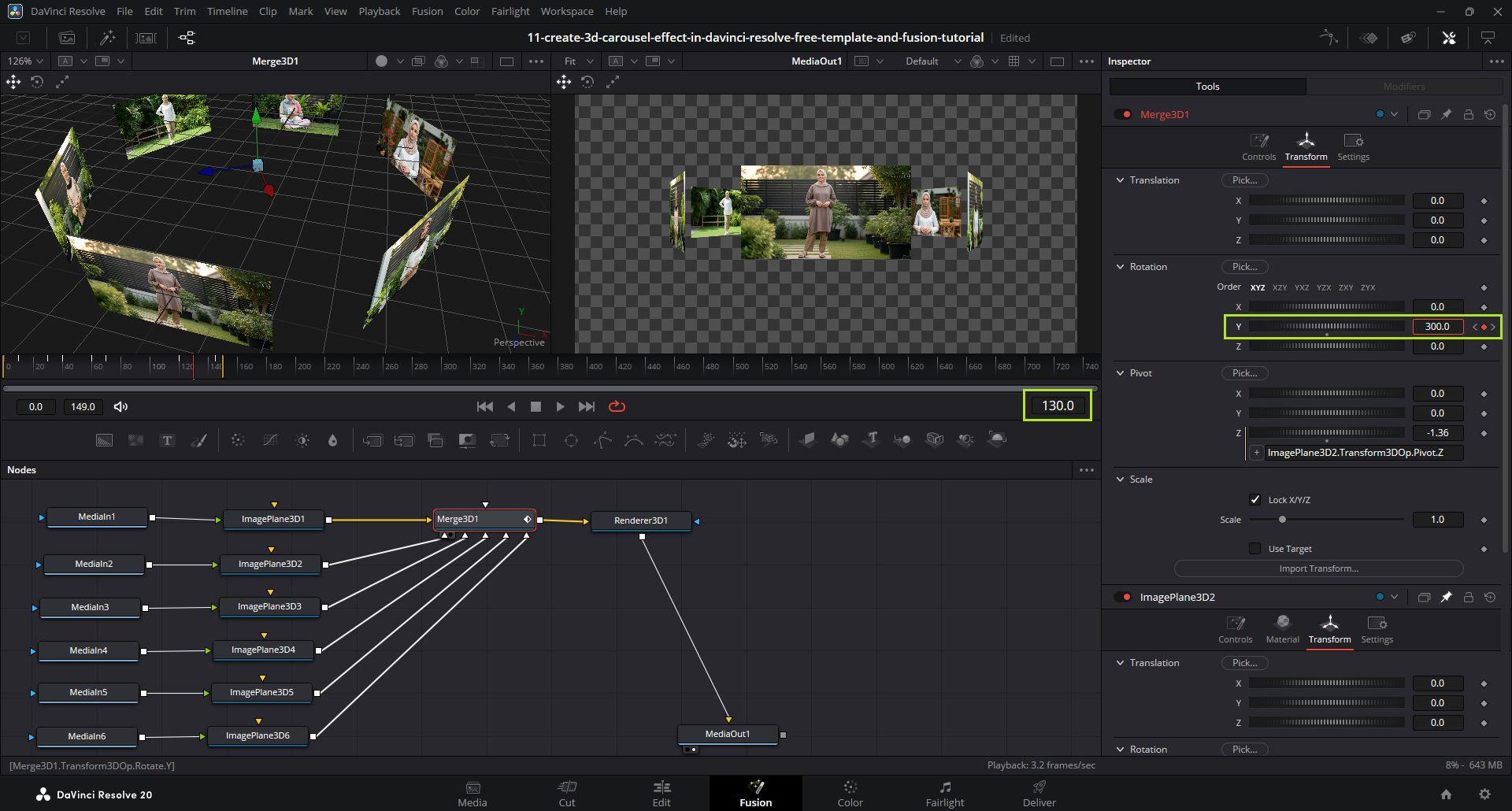
Task: Select the Renderer3D1 node
Action: (x=641, y=520)
